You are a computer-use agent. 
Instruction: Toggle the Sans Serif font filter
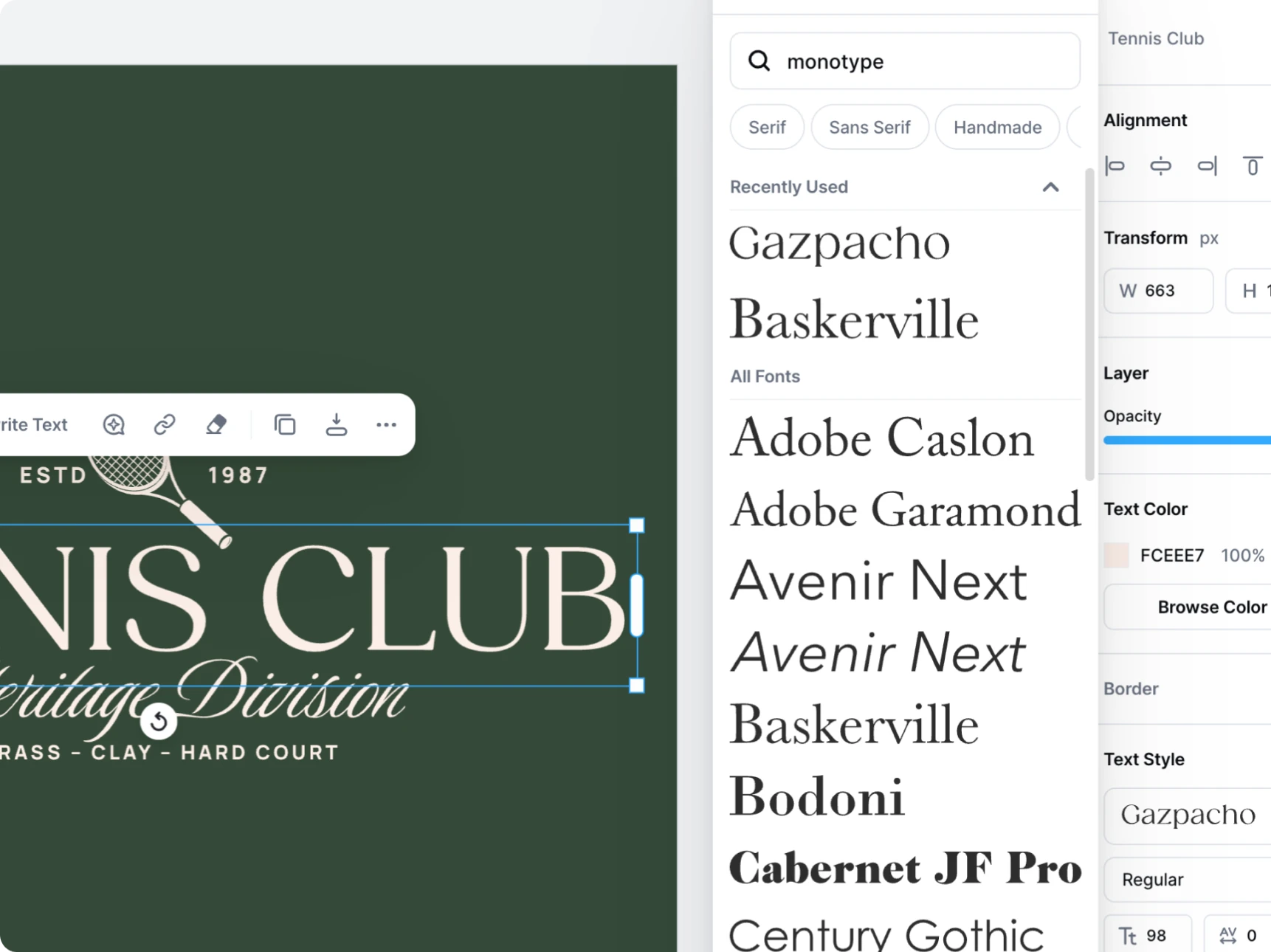tap(869, 127)
